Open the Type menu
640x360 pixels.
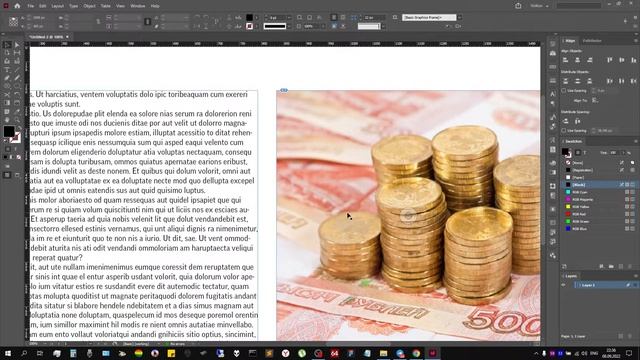73,6
